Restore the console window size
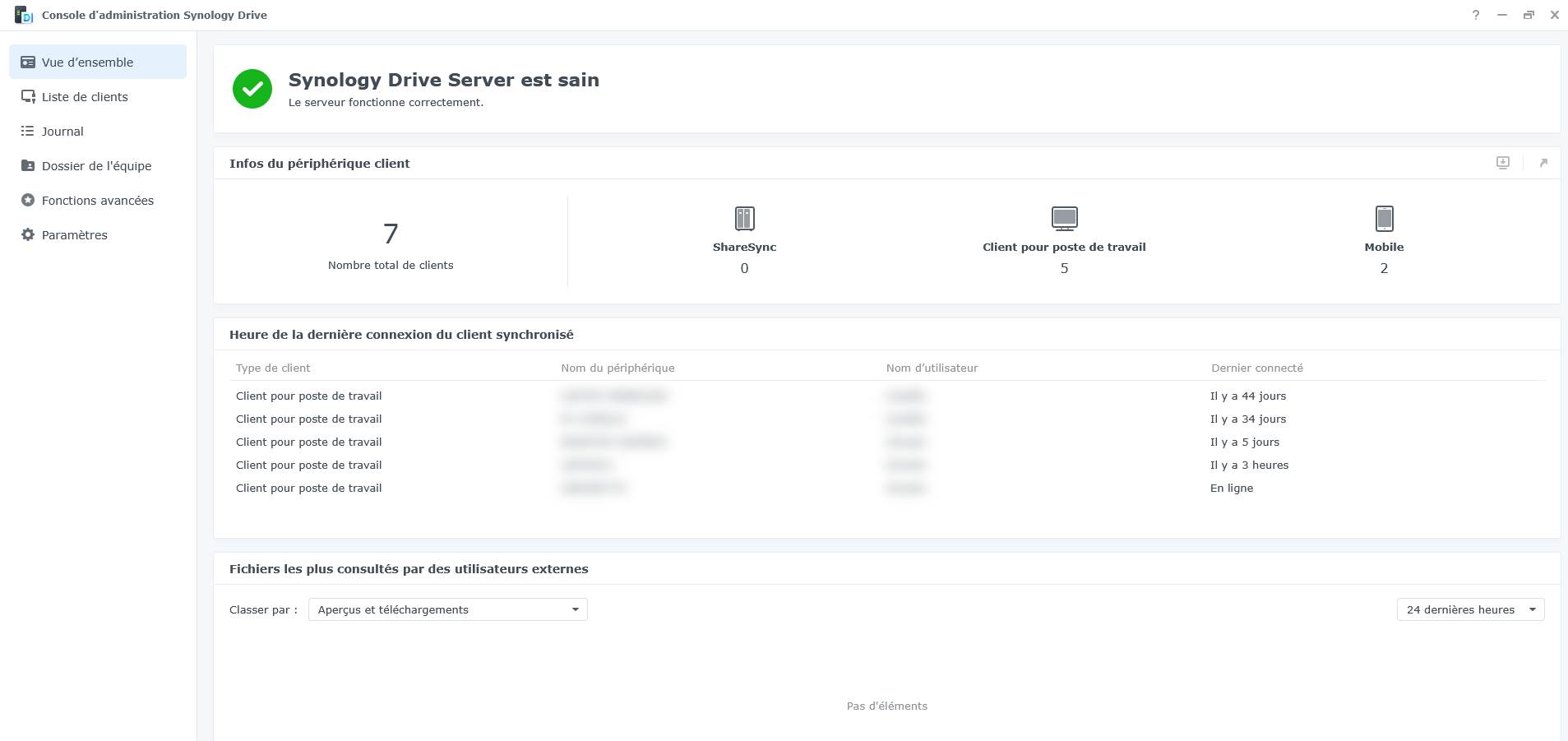This screenshot has height=741, width=1568. (1529, 15)
